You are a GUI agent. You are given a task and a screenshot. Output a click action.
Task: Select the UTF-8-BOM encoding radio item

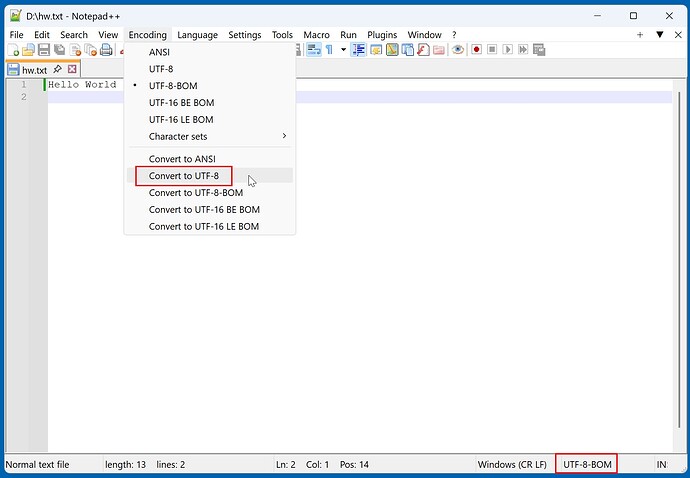tap(174, 86)
